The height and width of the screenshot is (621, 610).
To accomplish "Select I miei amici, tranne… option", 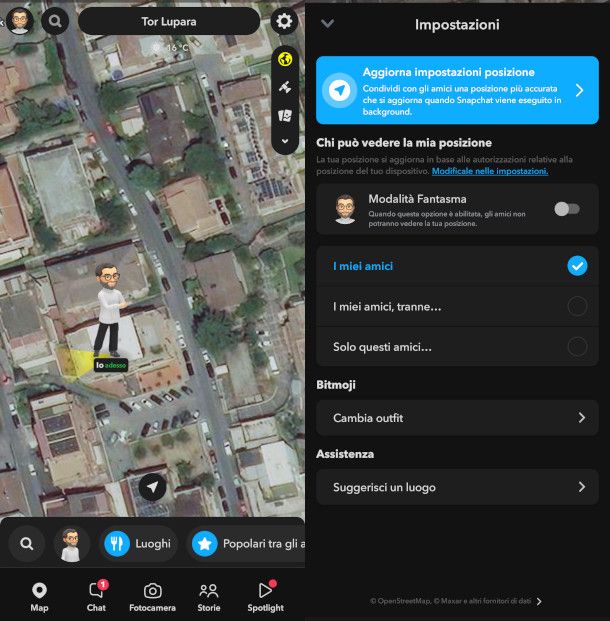I will pyautogui.click(x=457, y=306).
